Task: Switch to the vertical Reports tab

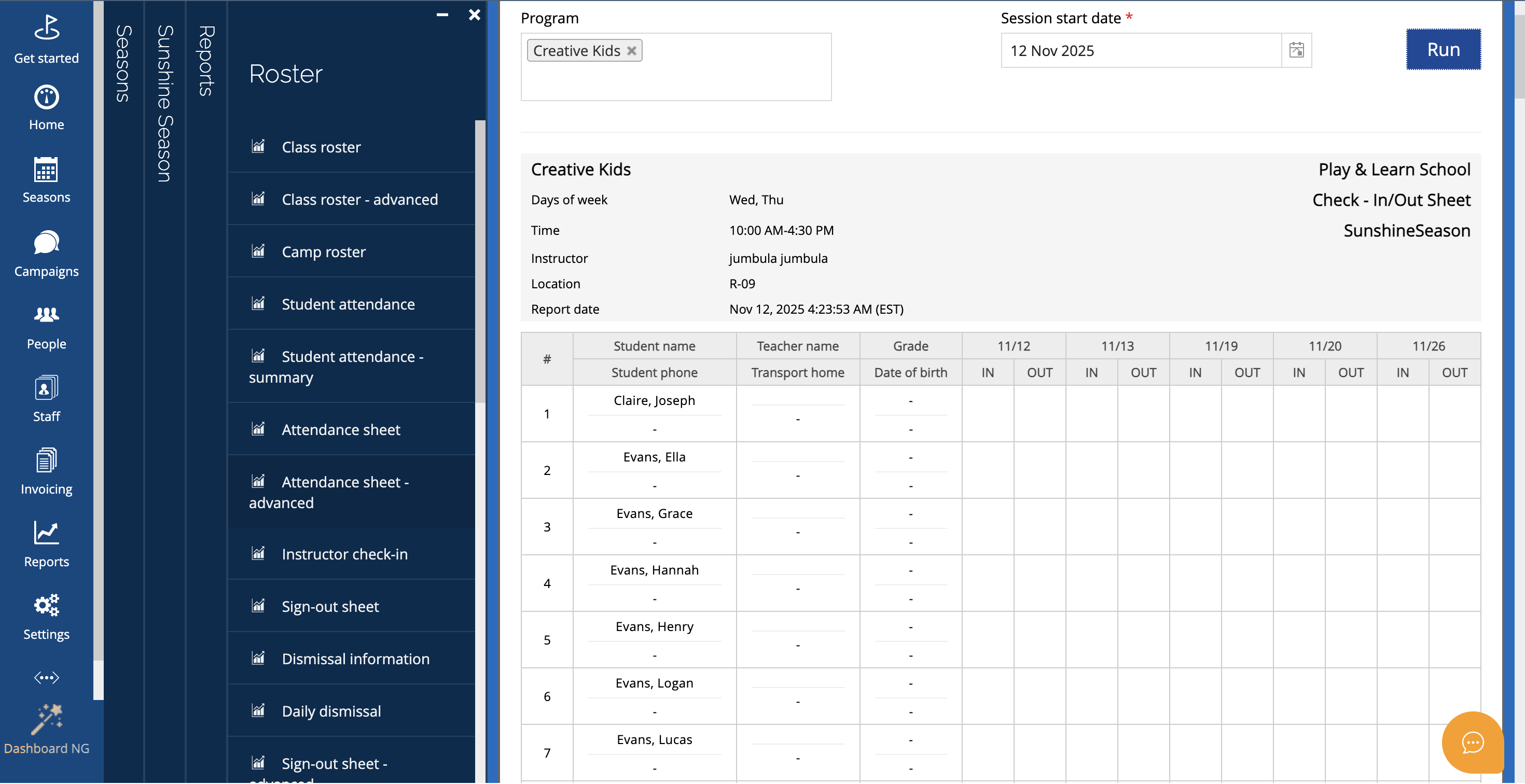Action: coord(206,60)
